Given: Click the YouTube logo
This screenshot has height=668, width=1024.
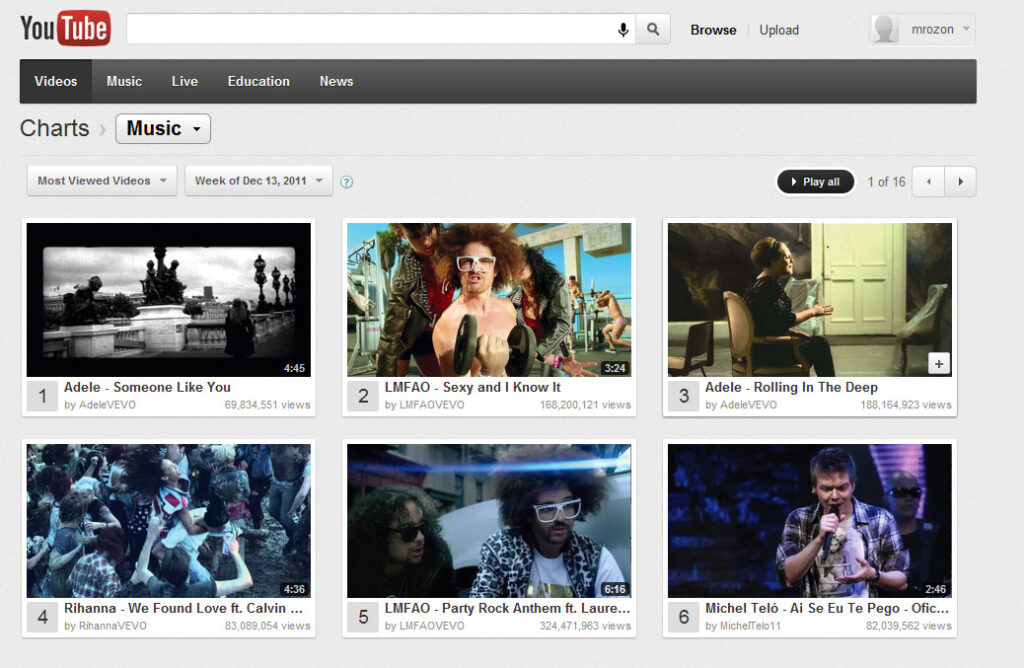Looking at the screenshot, I should point(65,28).
